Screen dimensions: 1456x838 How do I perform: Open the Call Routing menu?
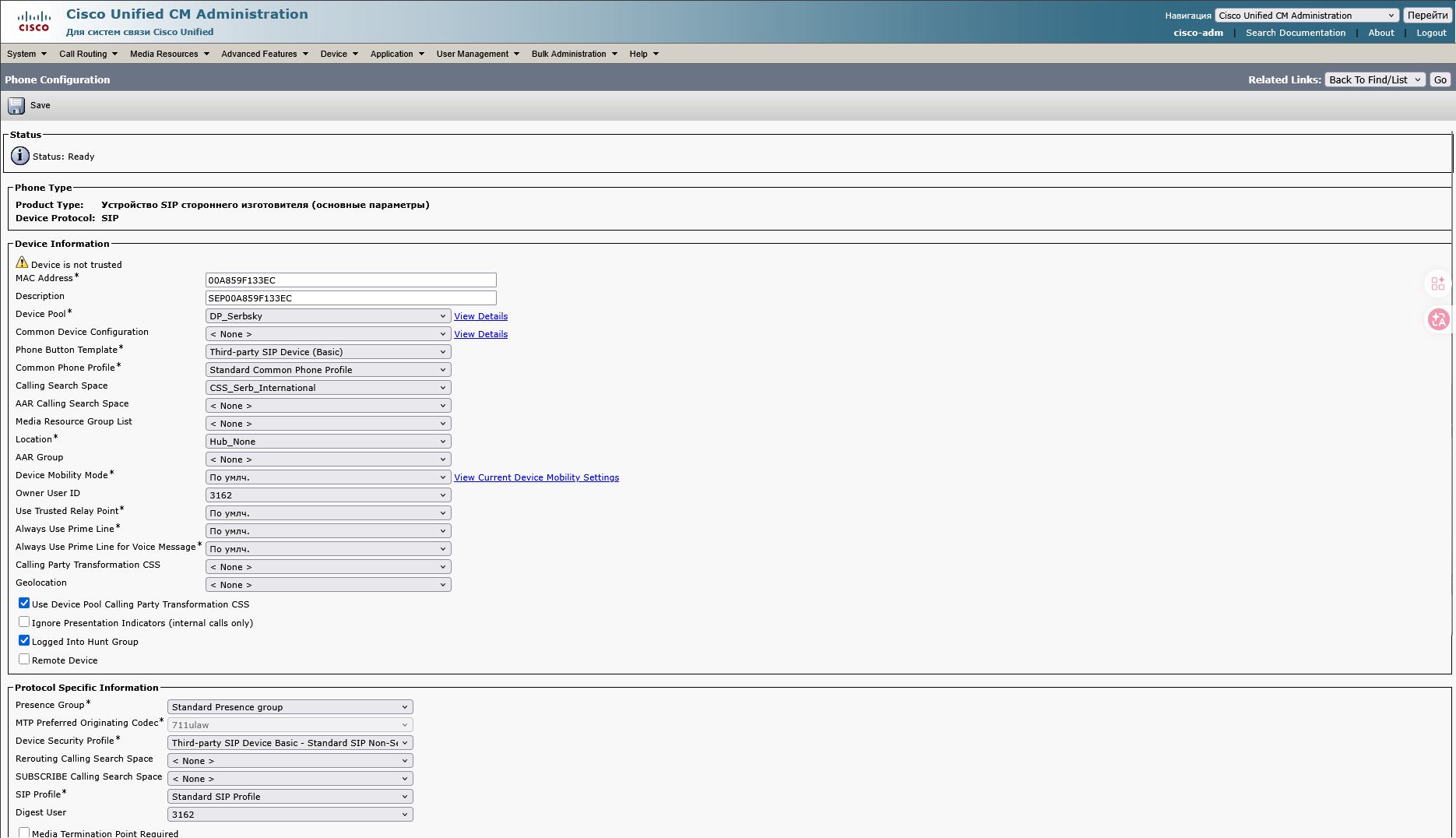pos(88,54)
